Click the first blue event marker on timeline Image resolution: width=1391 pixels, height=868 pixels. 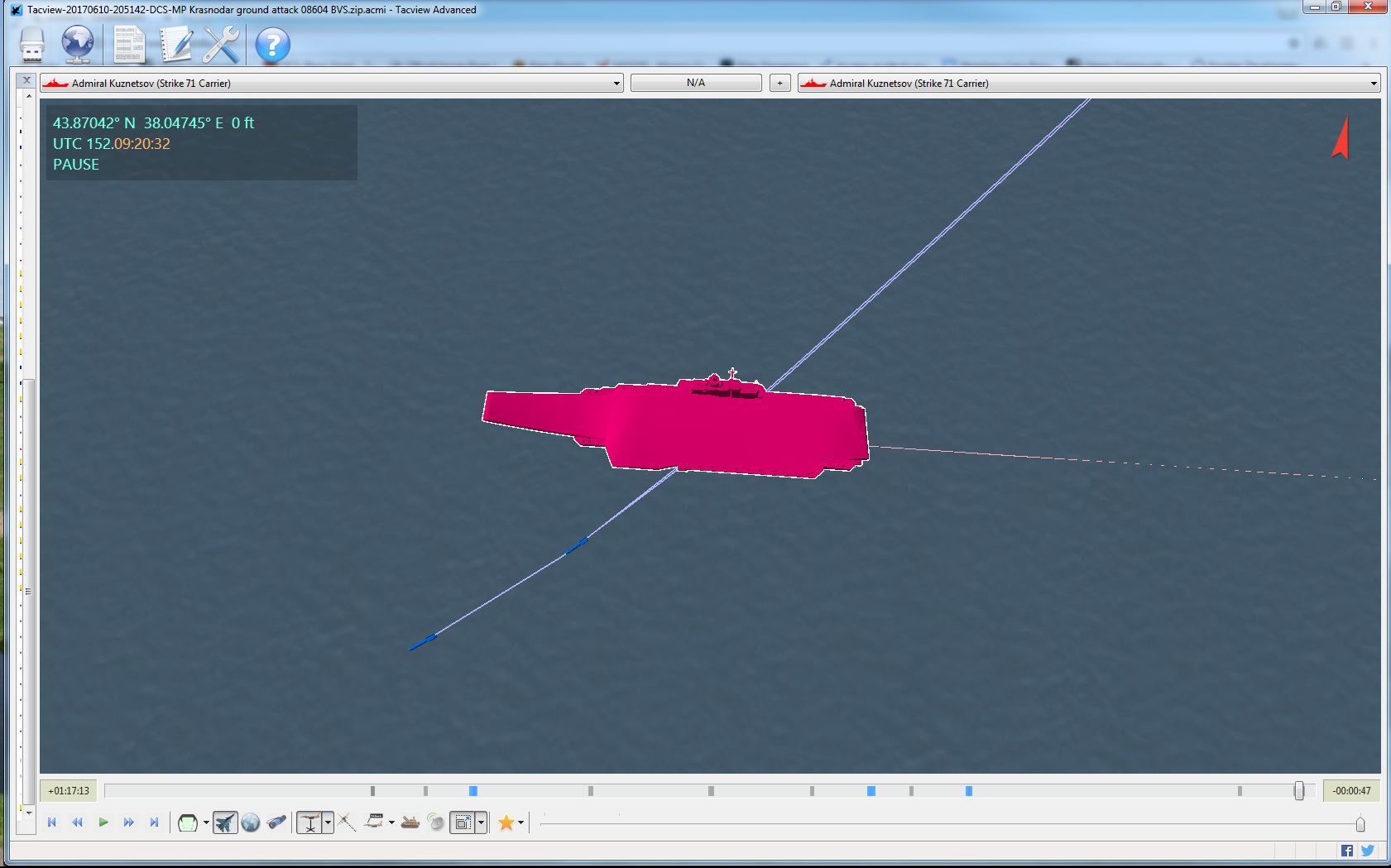click(473, 791)
